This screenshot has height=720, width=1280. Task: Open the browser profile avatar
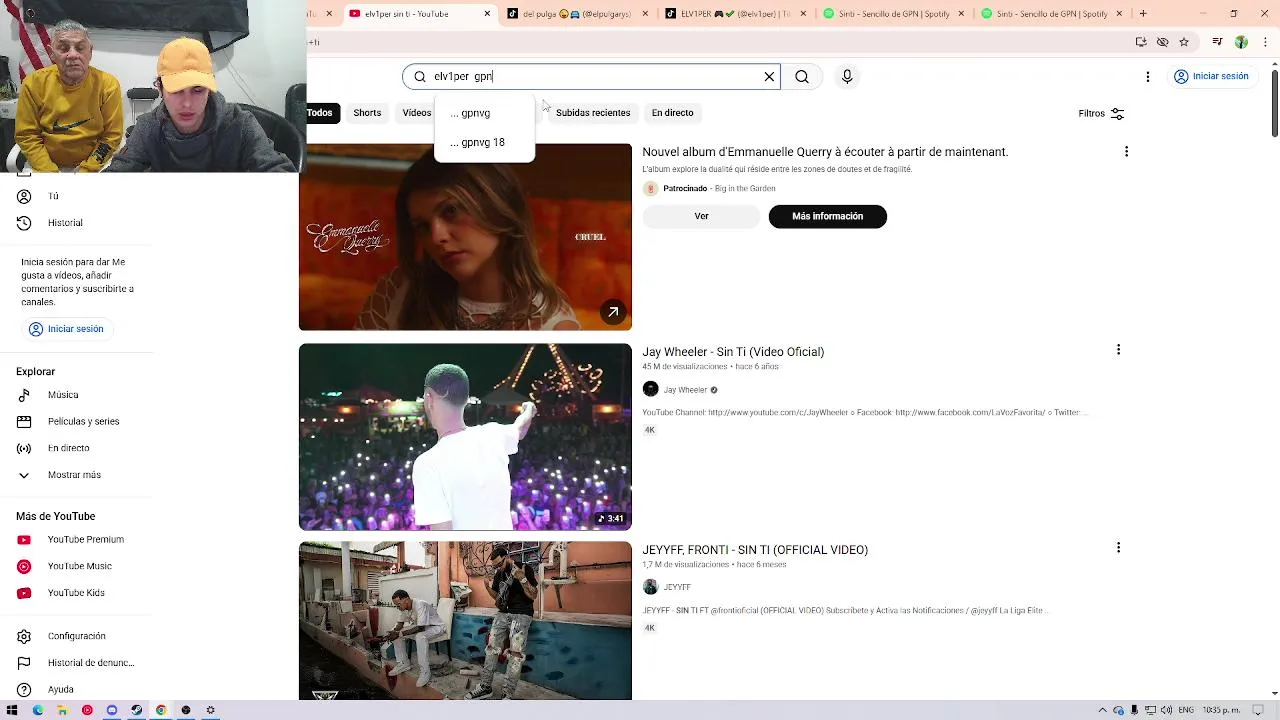(x=1241, y=42)
